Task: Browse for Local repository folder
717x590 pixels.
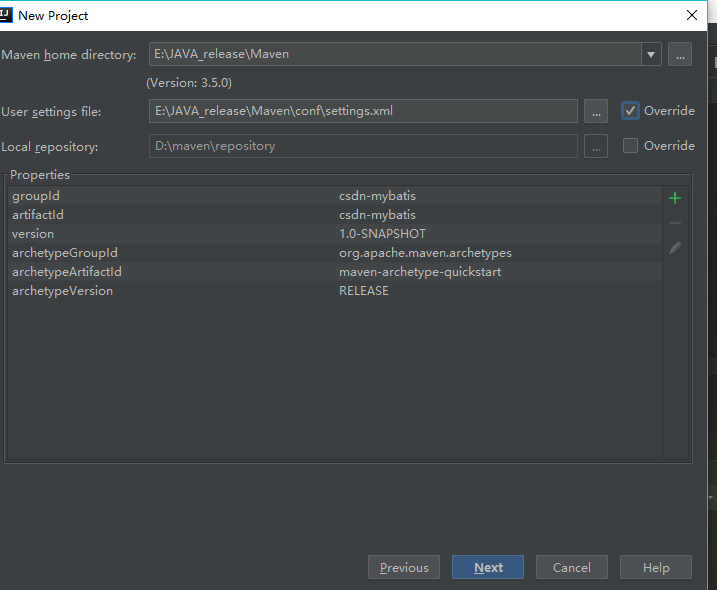Action: (x=596, y=146)
